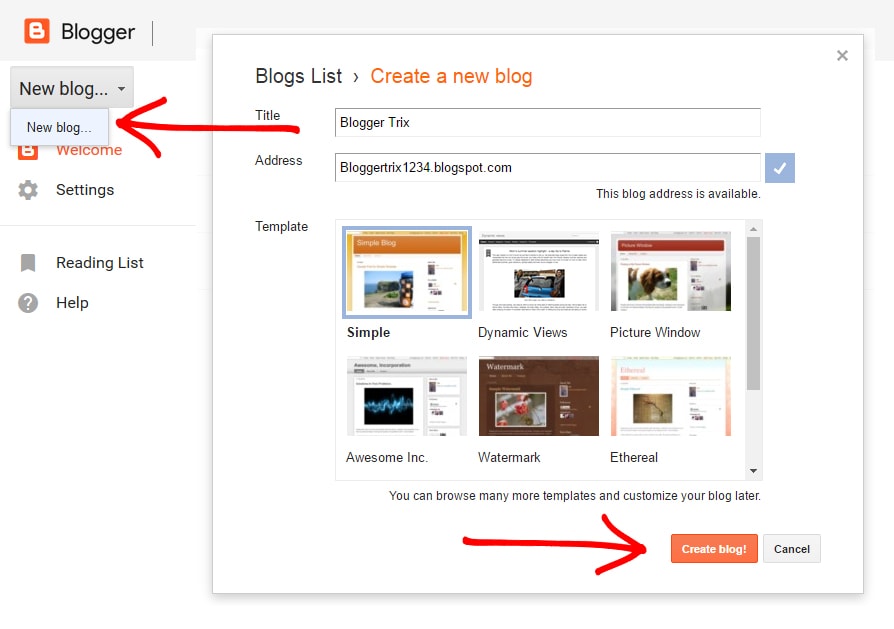Click the Awesome Inc. template label
The height and width of the screenshot is (629, 894).
387,457
